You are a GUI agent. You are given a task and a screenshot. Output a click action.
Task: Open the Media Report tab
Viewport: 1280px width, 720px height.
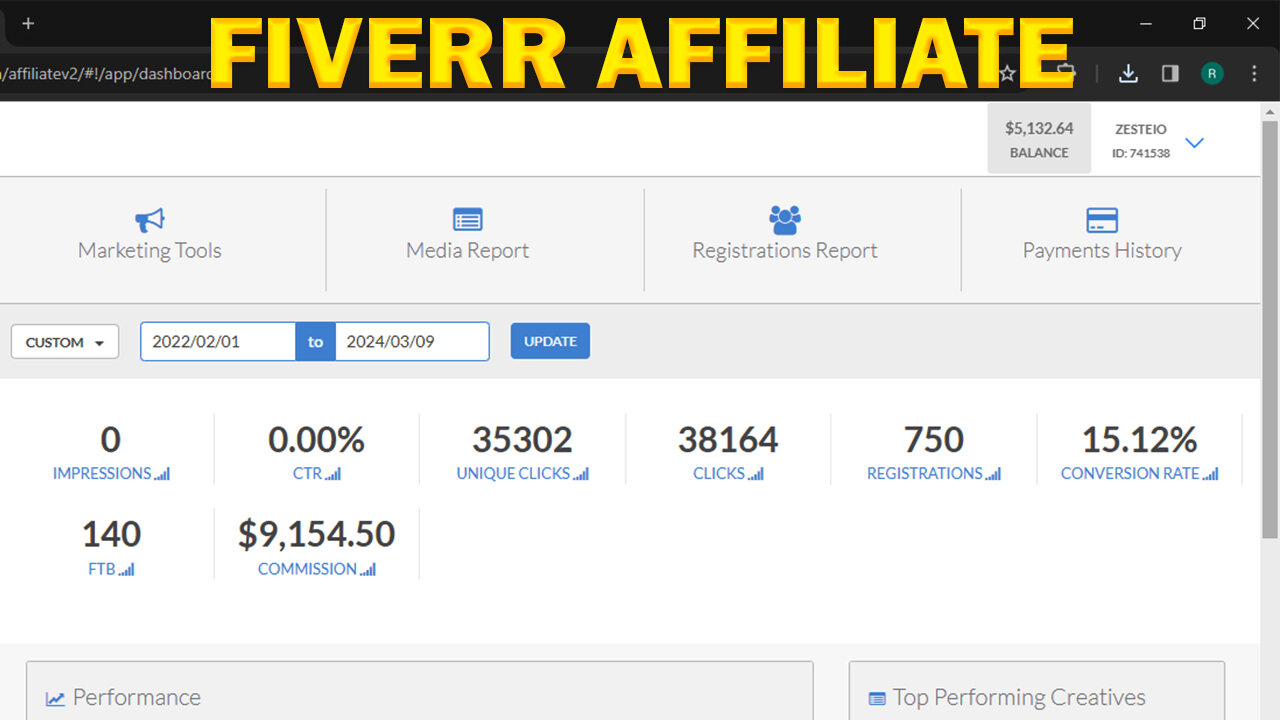coord(467,238)
